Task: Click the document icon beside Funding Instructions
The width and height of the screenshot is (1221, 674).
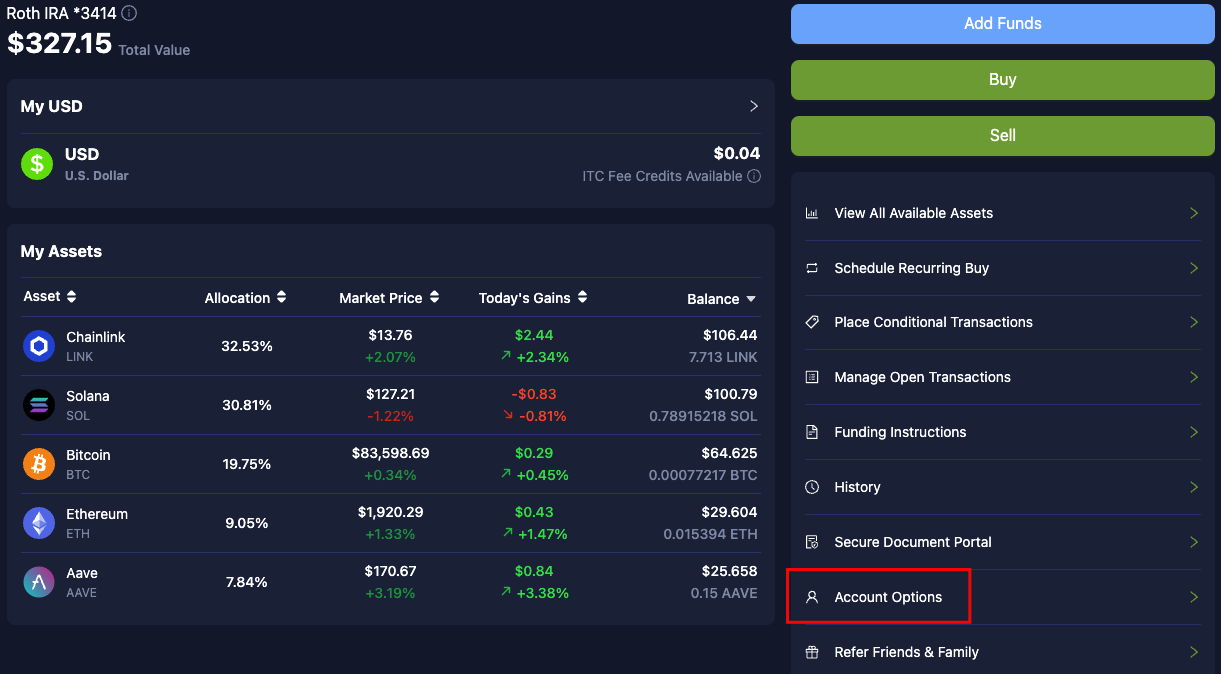Action: click(x=813, y=432)
